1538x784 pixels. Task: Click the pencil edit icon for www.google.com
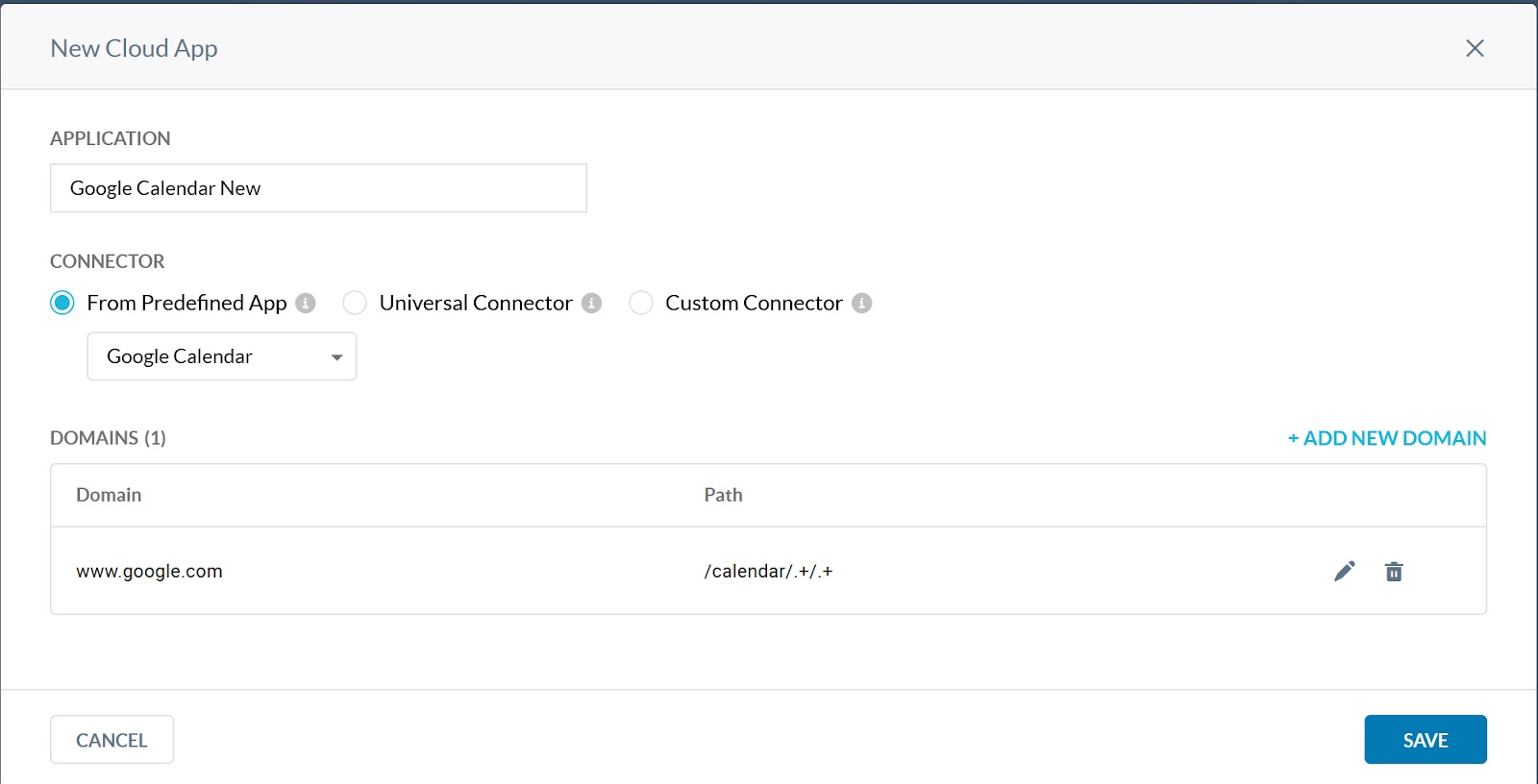point(1345,572)
